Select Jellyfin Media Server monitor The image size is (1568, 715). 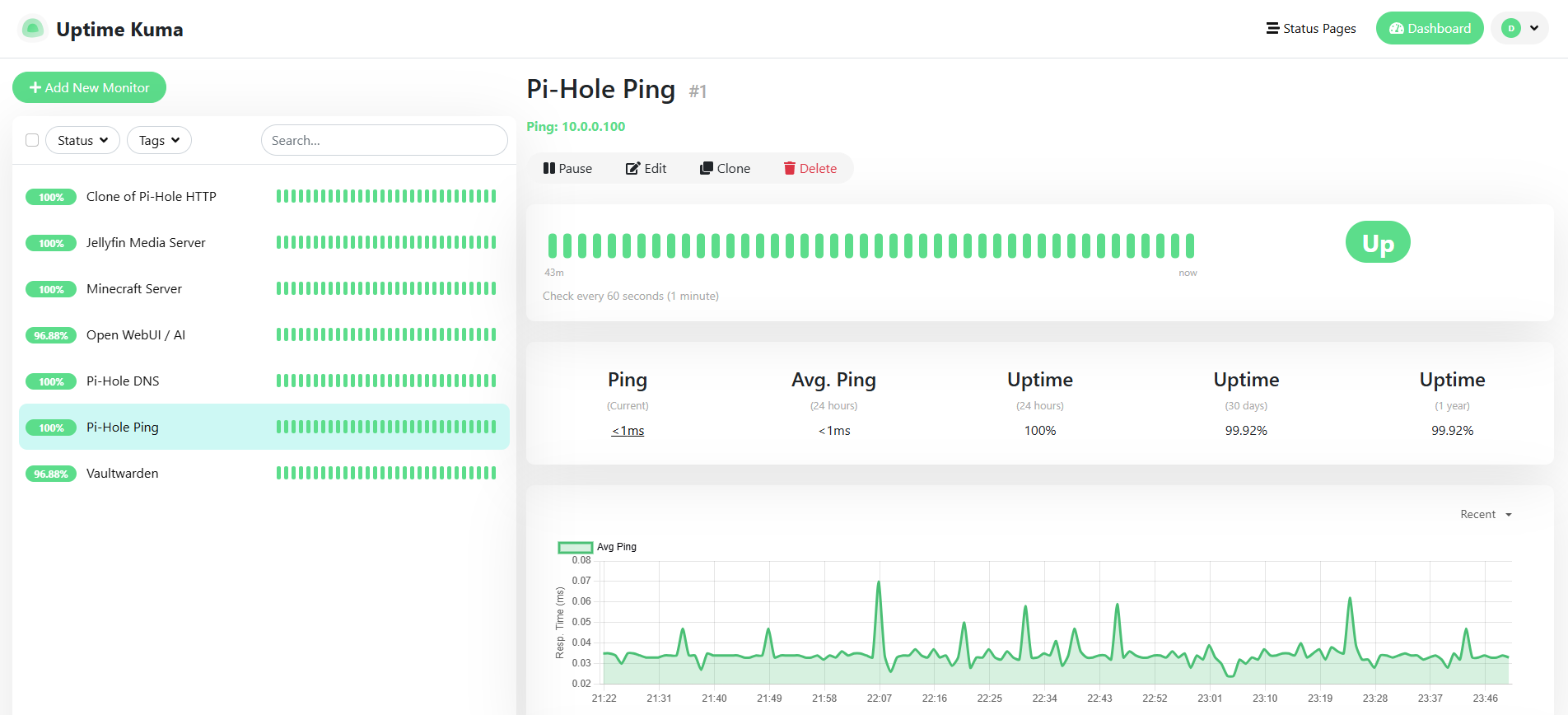(264, 242)
